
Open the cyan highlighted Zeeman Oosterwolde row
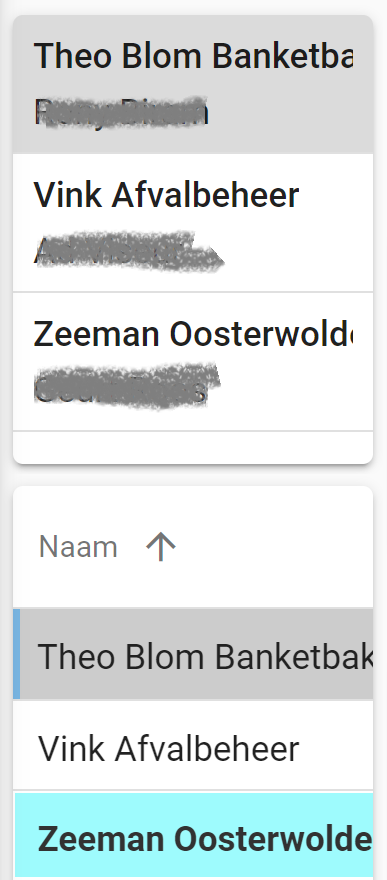pos(194,836)
